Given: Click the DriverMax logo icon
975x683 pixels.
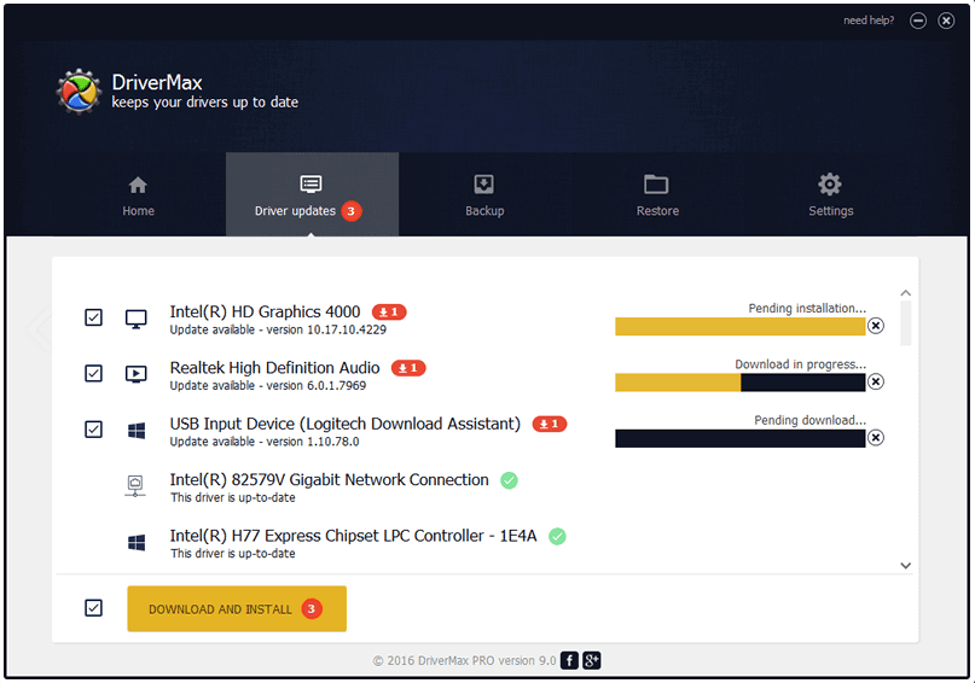Looking at the screenshot, I should pyautogui.click(x=77, y=89).
